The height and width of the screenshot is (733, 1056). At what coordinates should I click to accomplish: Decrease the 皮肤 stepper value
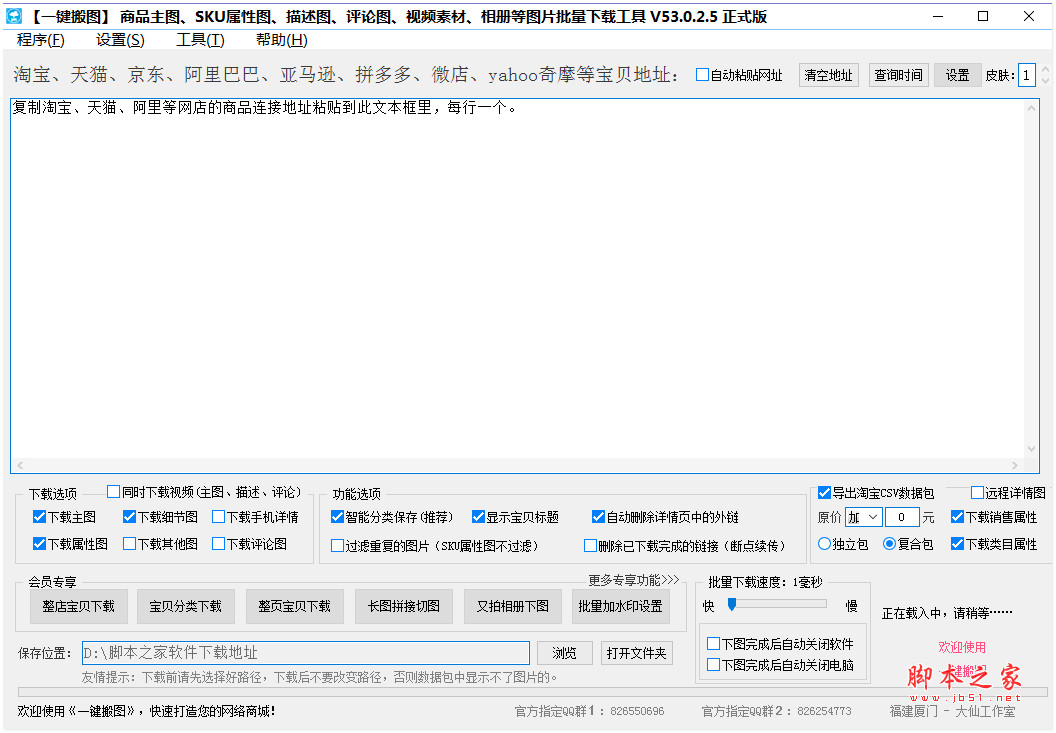coord(1045,81)
